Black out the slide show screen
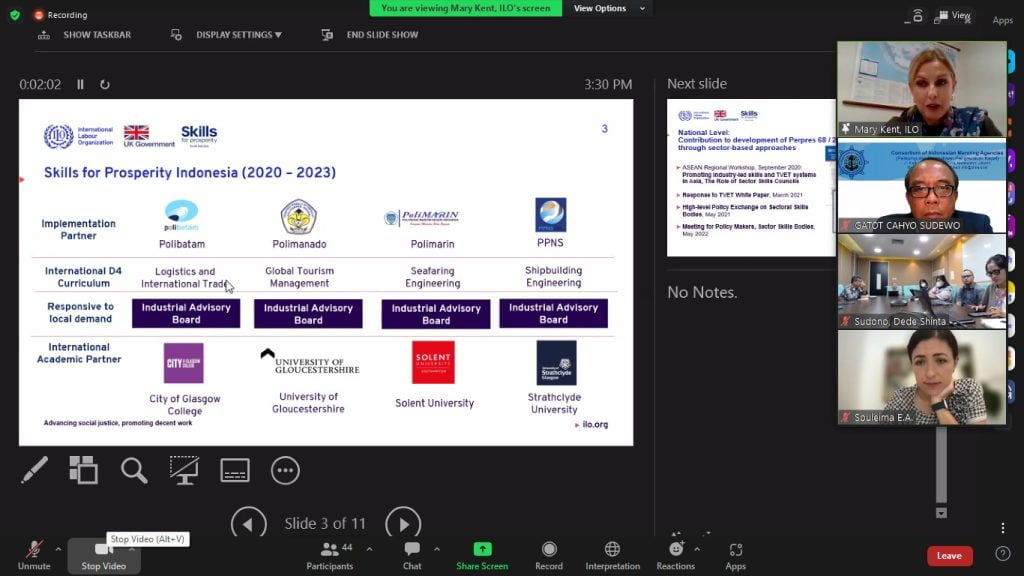The width and height of the screenshot is (1024, 576). 184,470
